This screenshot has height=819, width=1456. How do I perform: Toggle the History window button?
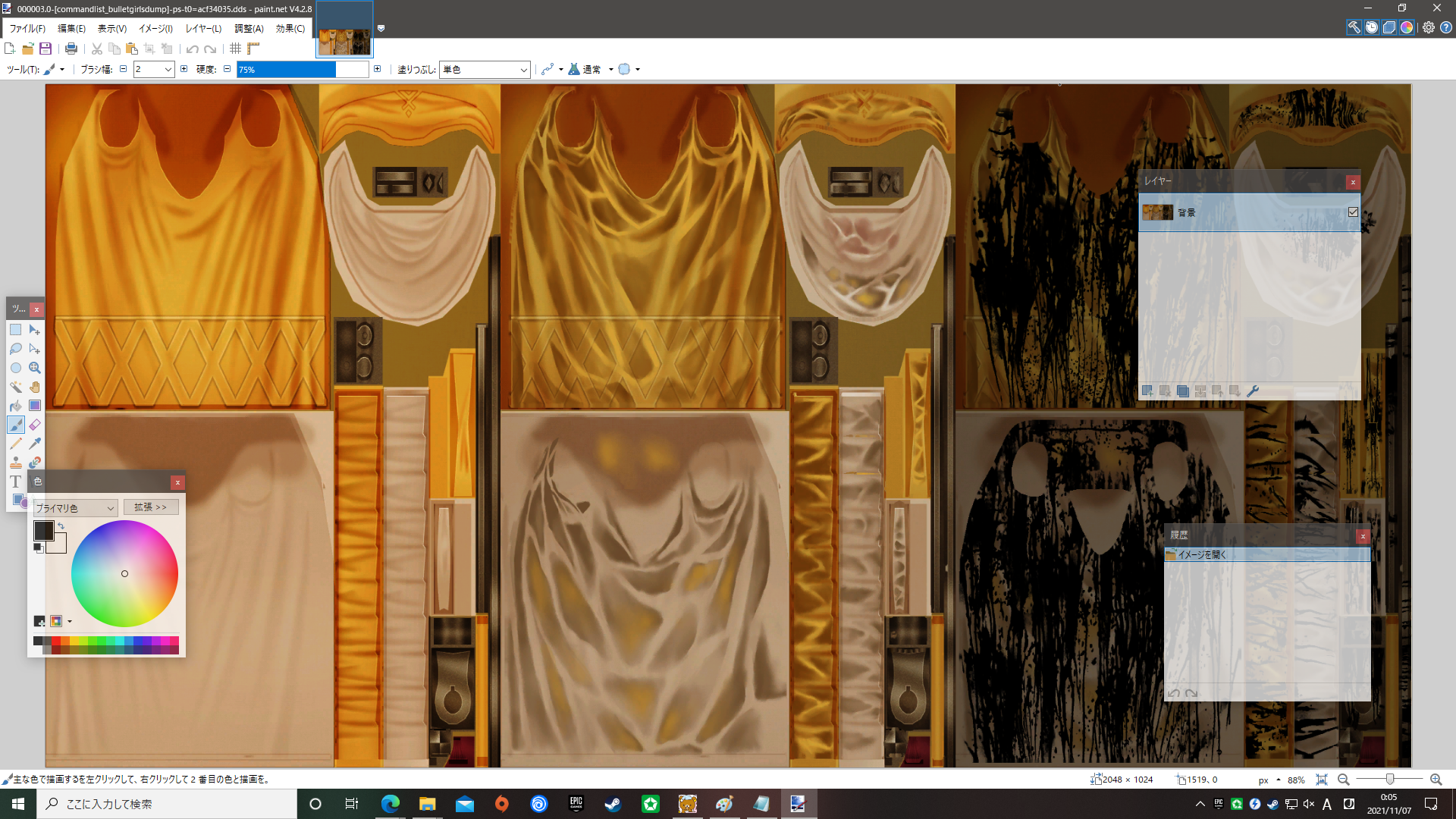click(x=1372, y=27)
